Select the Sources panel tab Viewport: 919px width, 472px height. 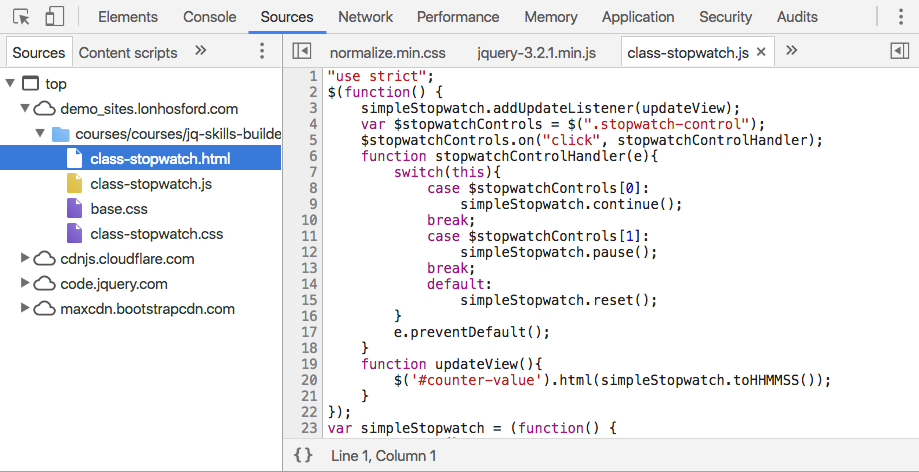287,17
